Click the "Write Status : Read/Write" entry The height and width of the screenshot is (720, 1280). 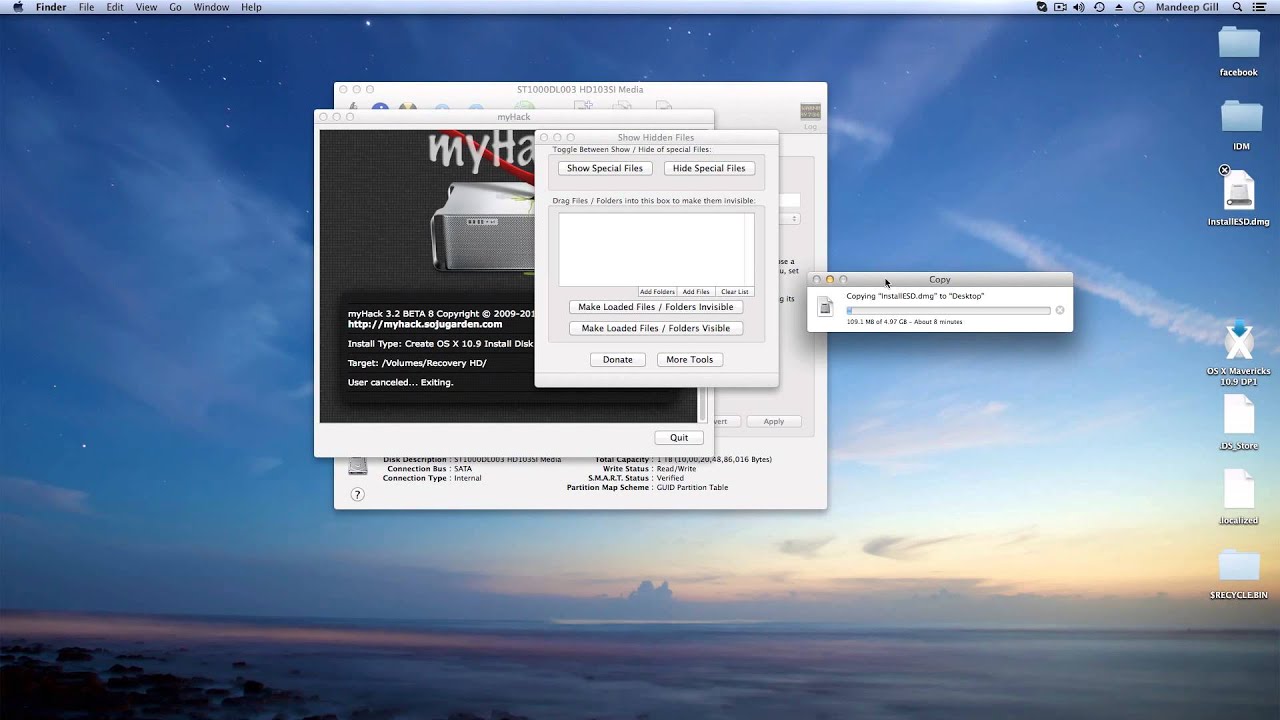(650, 469)
